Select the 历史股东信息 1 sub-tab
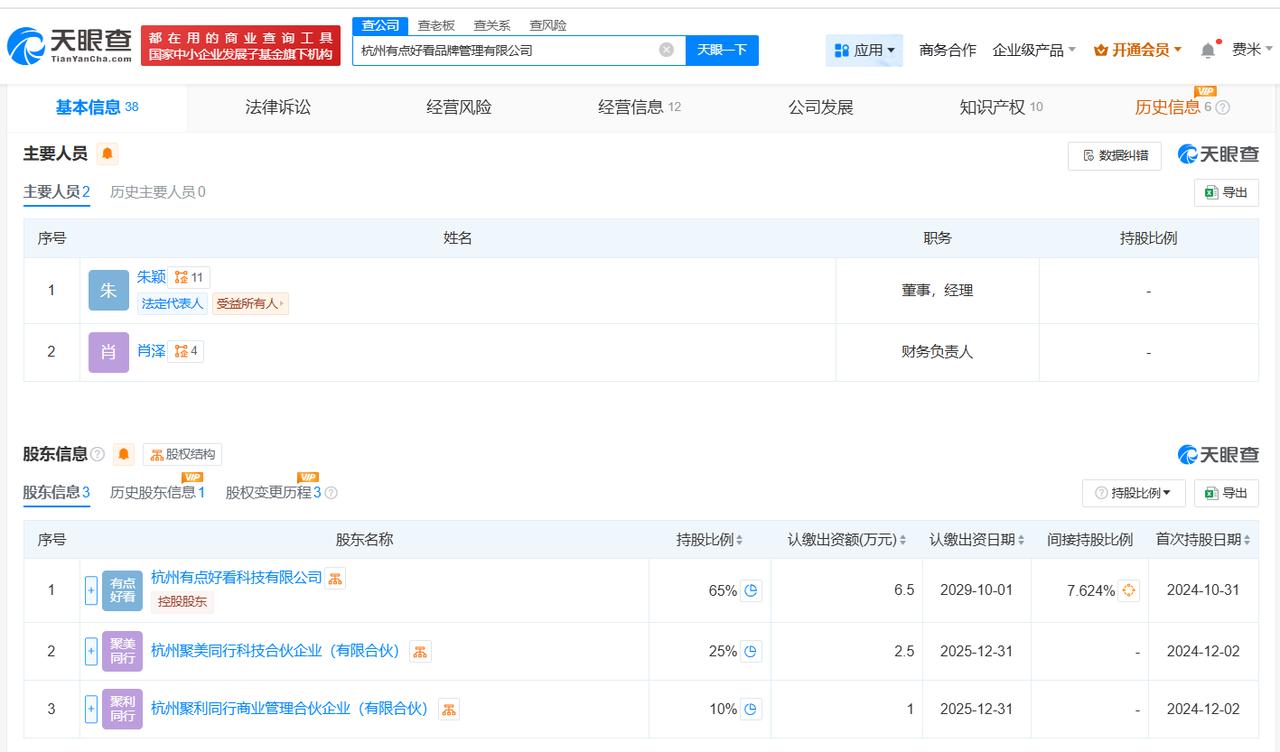The width and height of the screenshot is (1280, 752). 158,492
